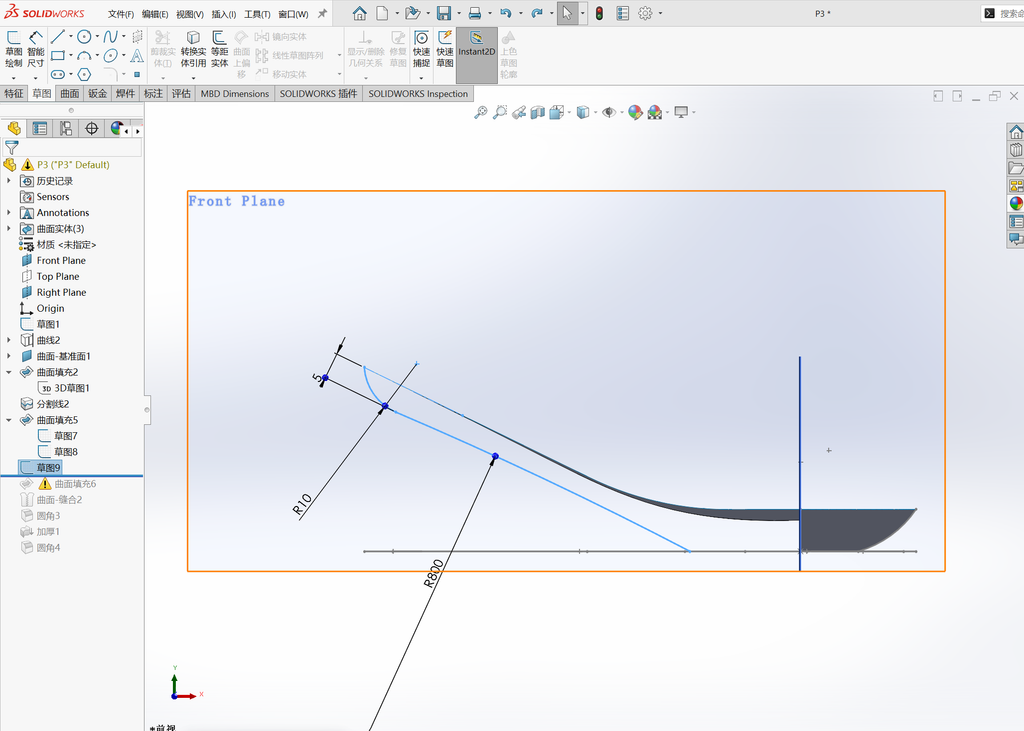Switch to the SOLIDWORKS Inspection tab

(418, 93)
